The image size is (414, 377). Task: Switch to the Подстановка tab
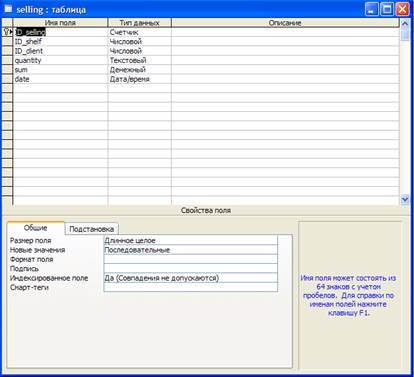(91, 229)
